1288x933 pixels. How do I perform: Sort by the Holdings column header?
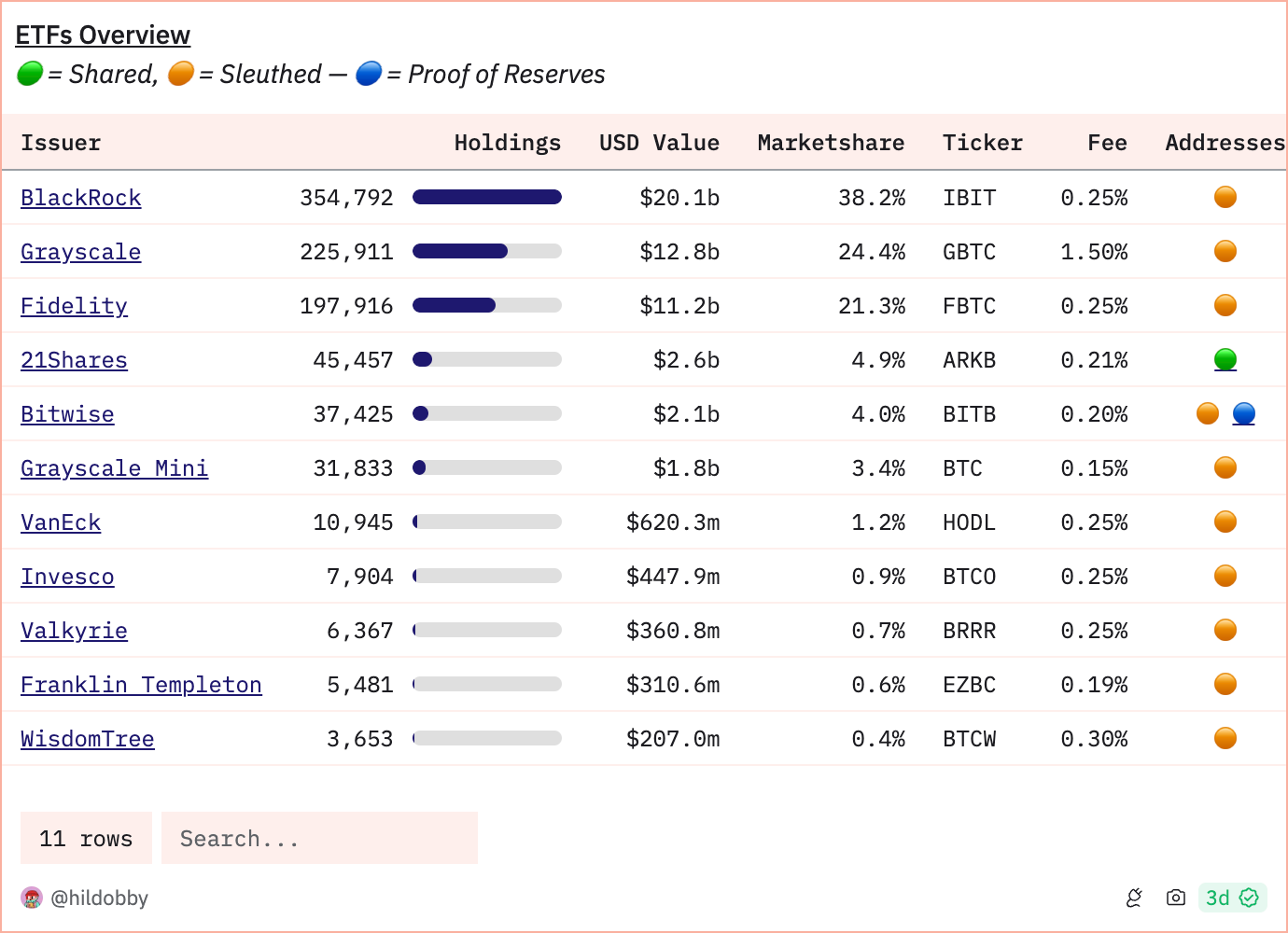coord(508,143)
